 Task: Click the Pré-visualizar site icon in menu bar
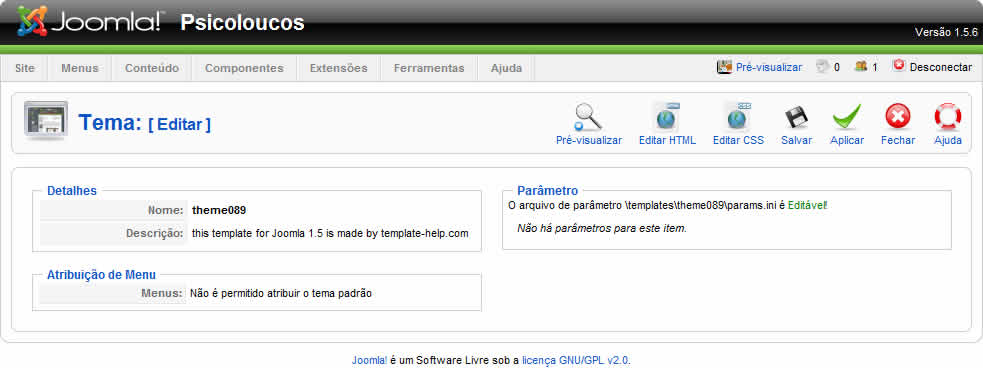[725, 66]
